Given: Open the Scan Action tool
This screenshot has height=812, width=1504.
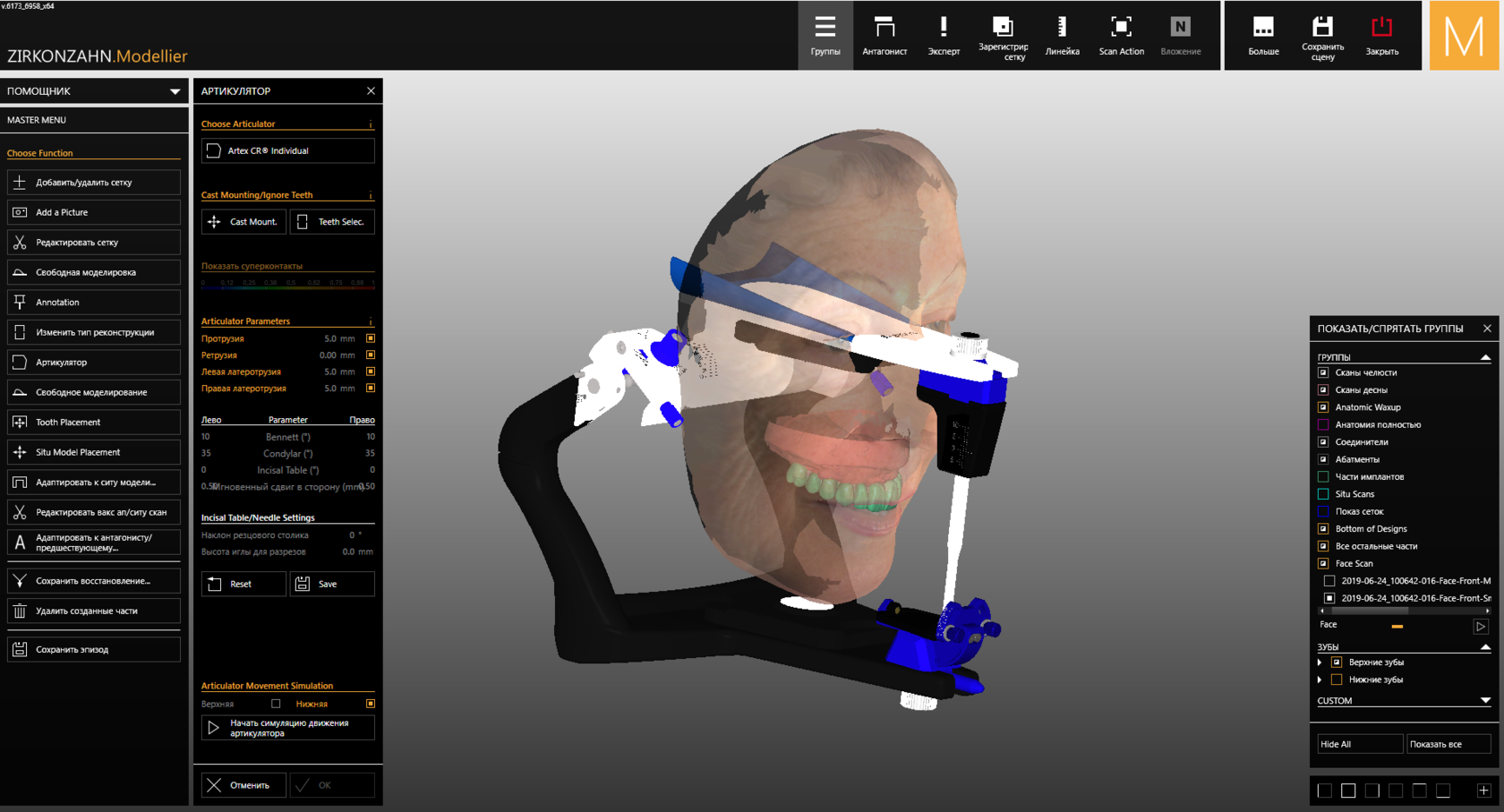Looking at the screenshot, I should [x=1121, y=36].
